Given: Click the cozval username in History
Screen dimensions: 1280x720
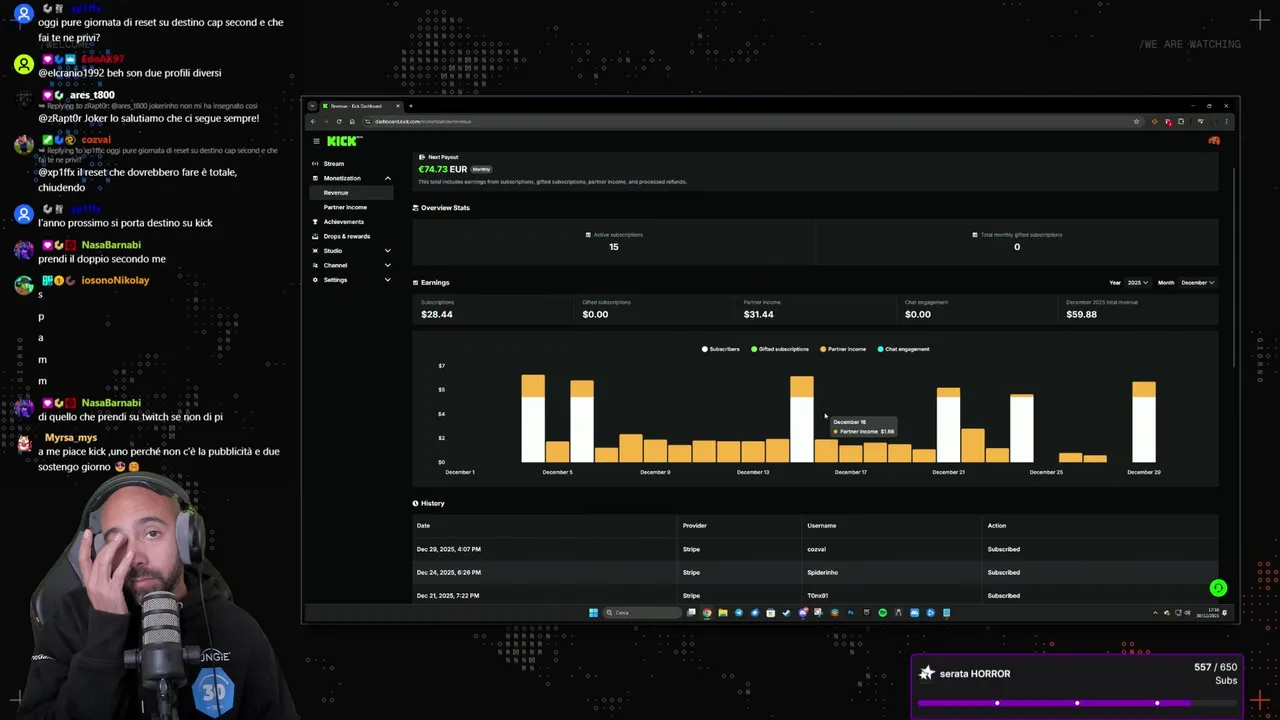Looking at the screenshot, I should click(x=816, y=549).
